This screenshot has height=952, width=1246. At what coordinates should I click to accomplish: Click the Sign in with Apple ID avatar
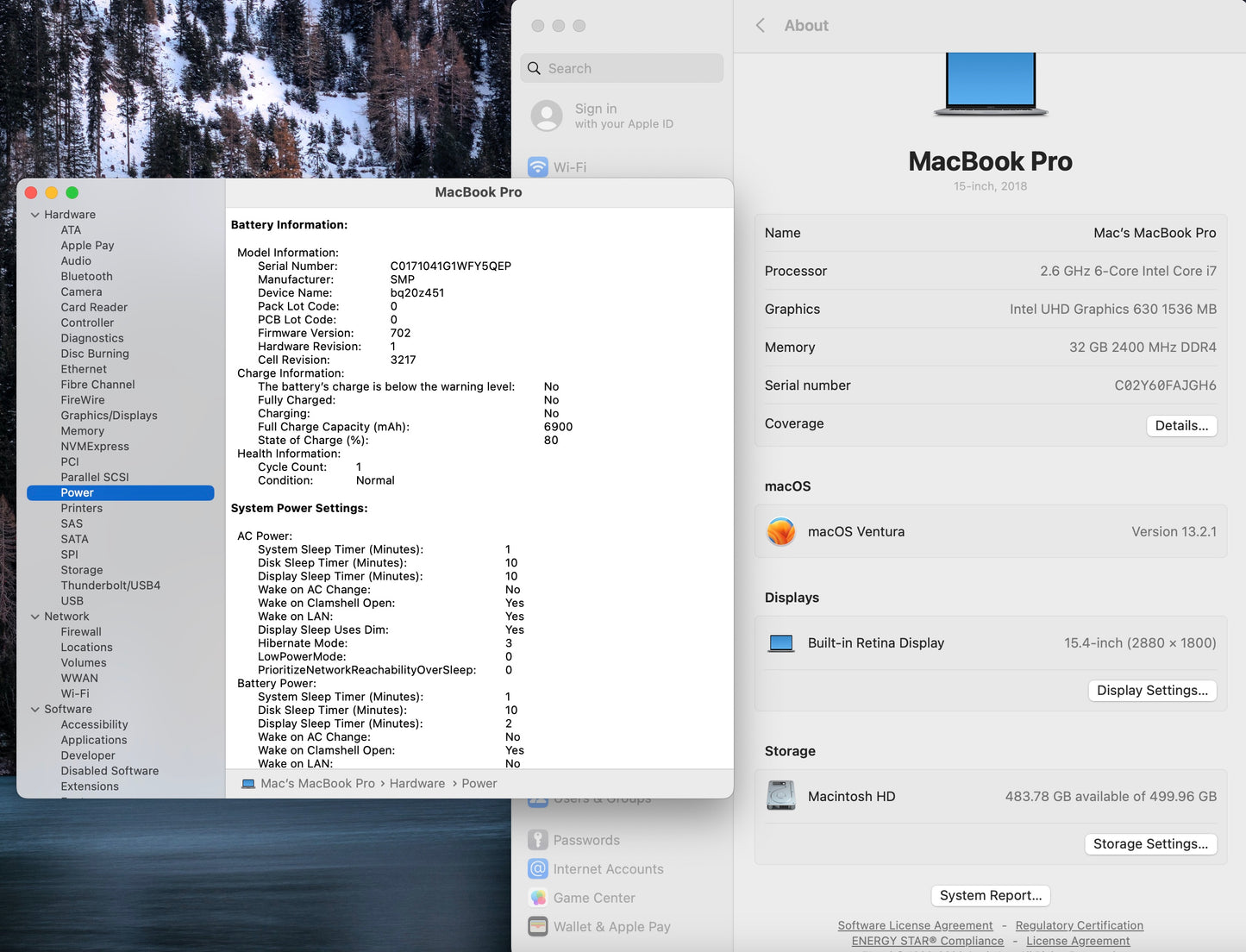(x=547, y=116)
